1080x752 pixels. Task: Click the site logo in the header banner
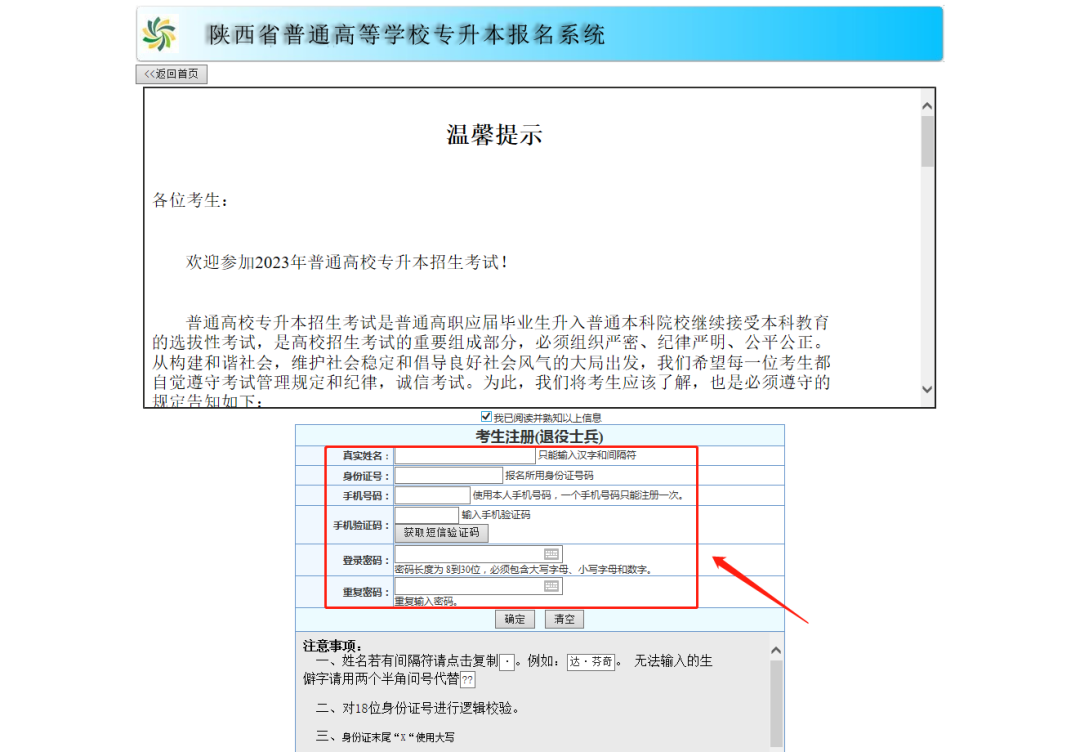[x=159, y=34]
